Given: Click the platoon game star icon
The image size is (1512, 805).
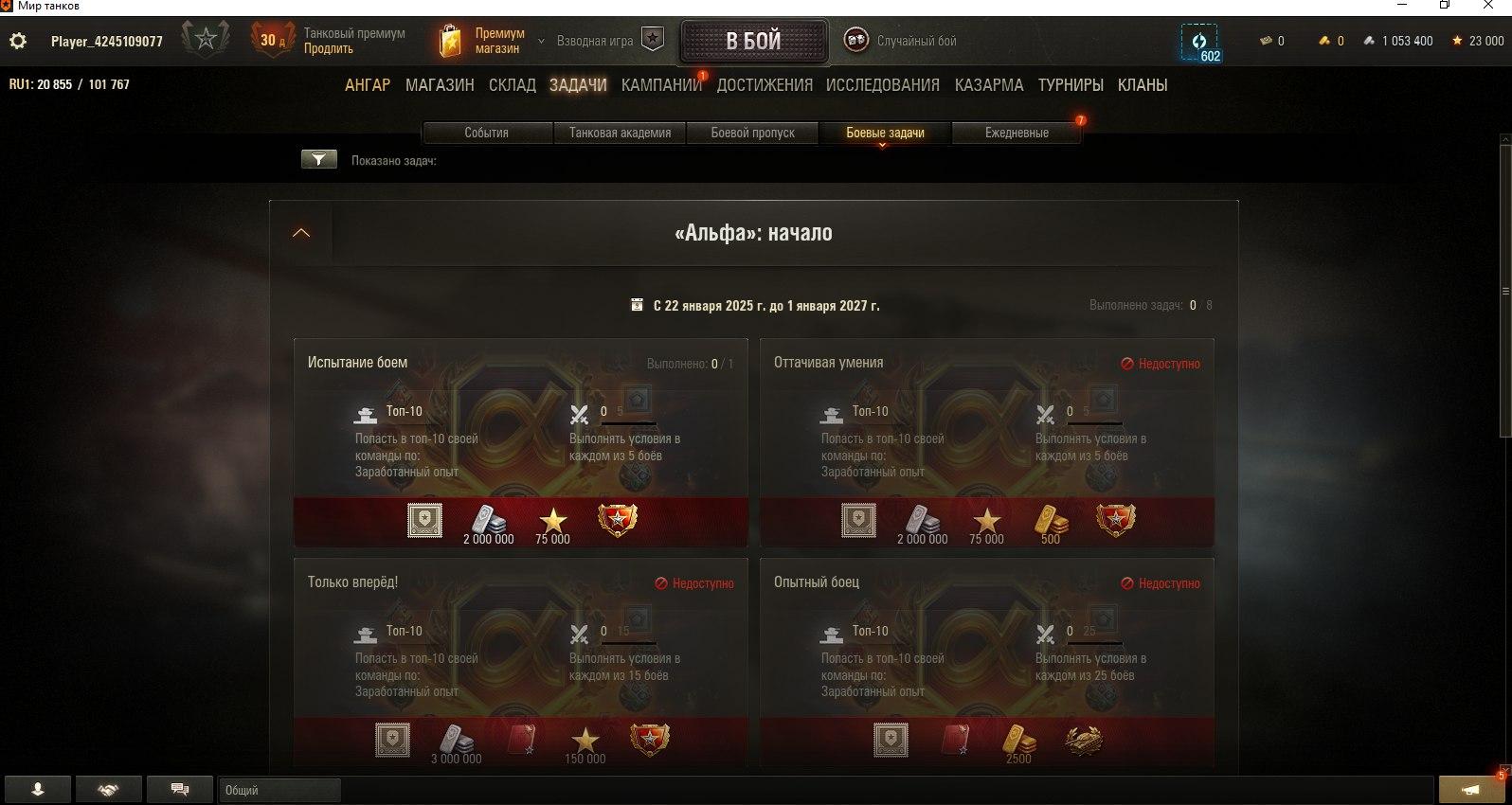Looking at the screenshot, I should pyautogui.click(x=653, y=40).
